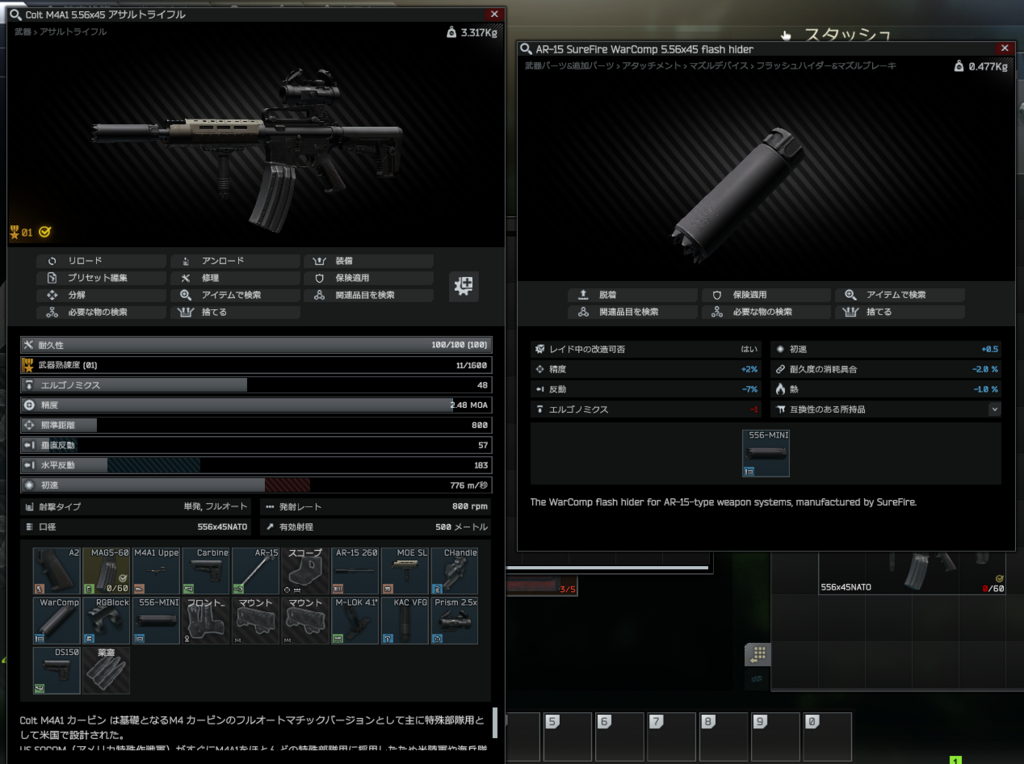Open the stash grid view toggle icon
Viewport: 1024px width, 764px height.
point(757,654)
